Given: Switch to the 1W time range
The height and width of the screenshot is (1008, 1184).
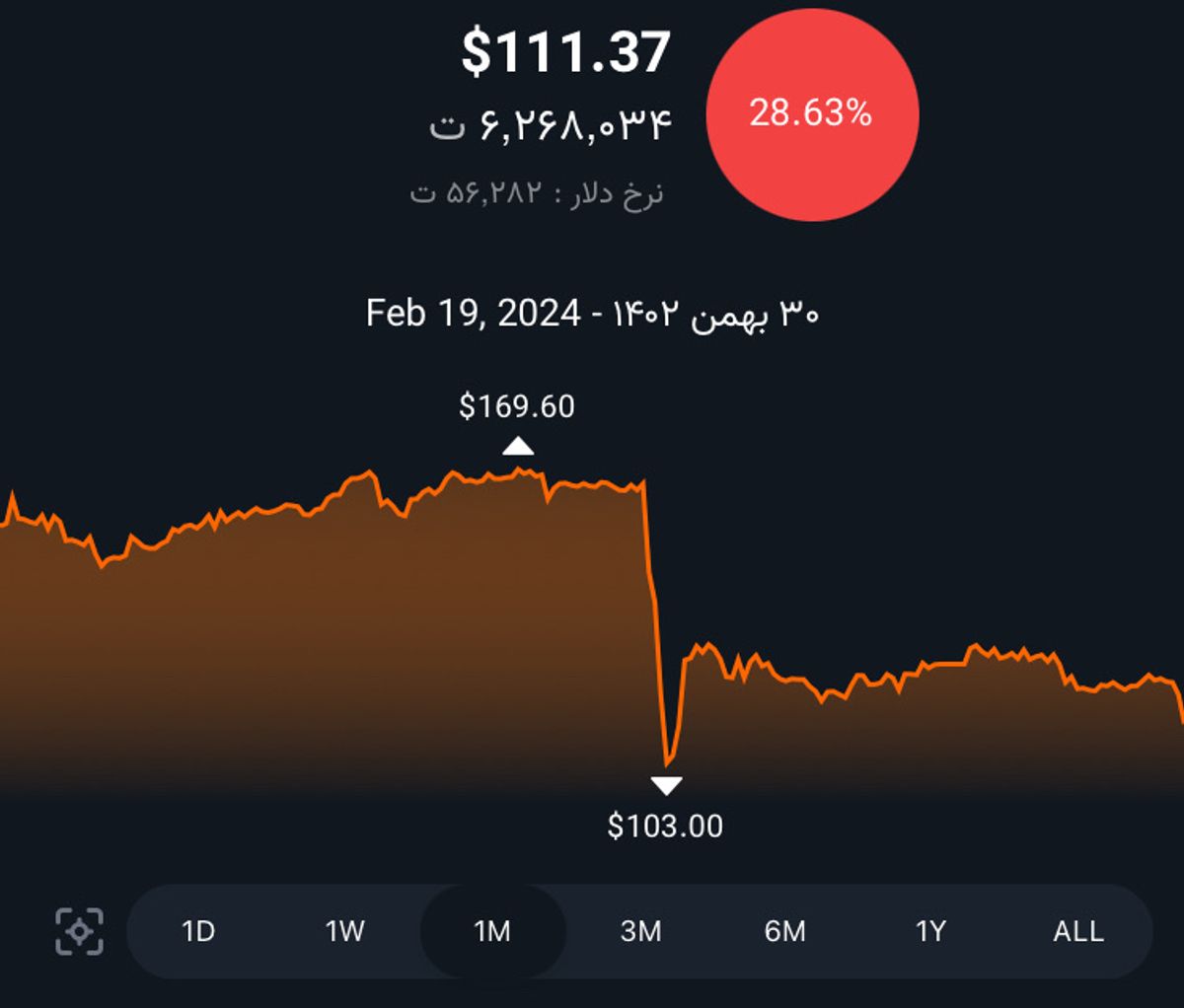Looking at the screenshot, I should pyautogui.click(x=345, y=931).
